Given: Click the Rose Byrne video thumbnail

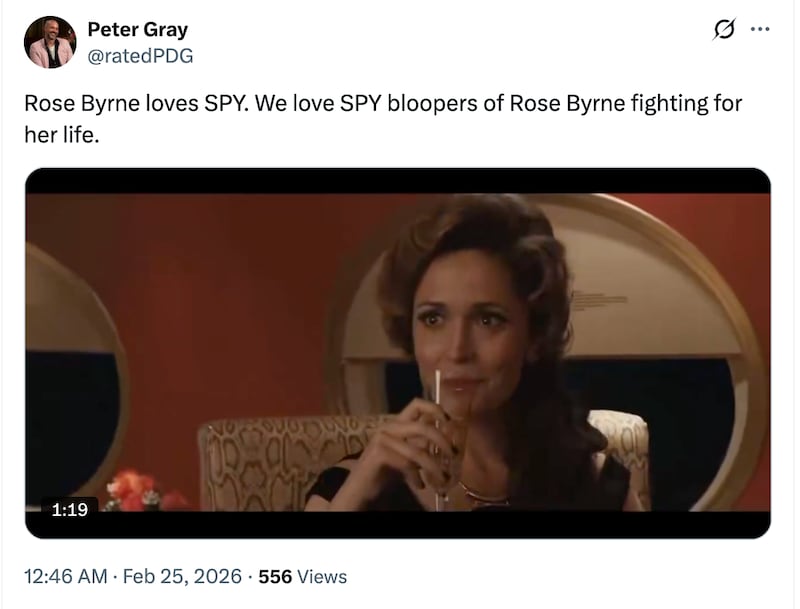Looking at the screenshot, I should (x=400, y=357).
